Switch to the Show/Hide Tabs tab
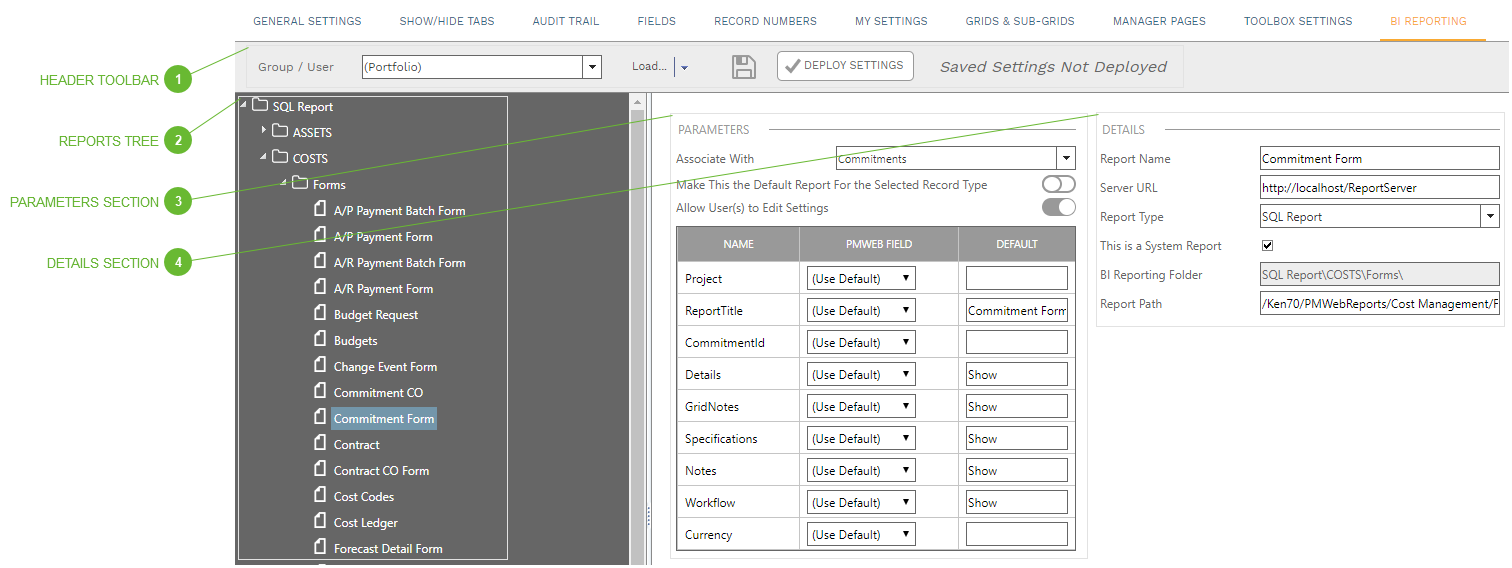The height and width of the screenshot is (568, 1512). pos(447,21)
